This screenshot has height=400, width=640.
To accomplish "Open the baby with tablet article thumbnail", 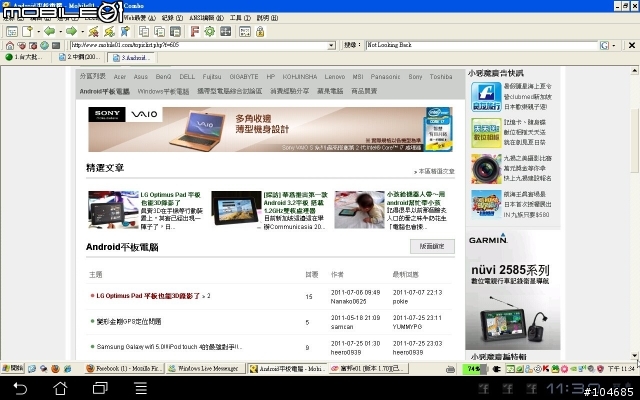I will (x=359, y=209).
